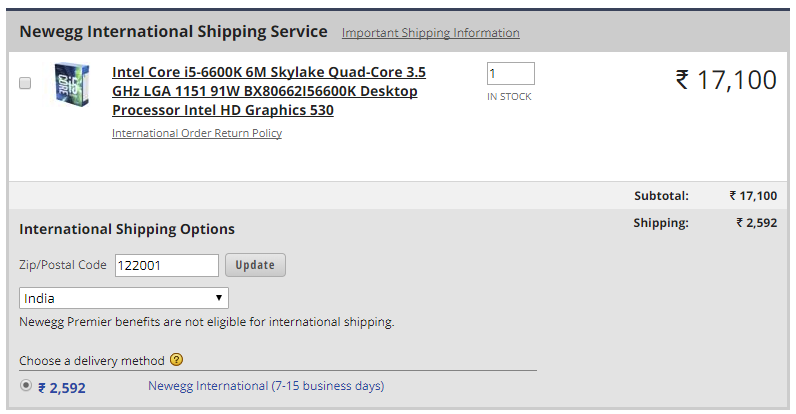Click the Subtotal amount ₹ 17,100
Screen dimensions: 796x414
(752, 196)
